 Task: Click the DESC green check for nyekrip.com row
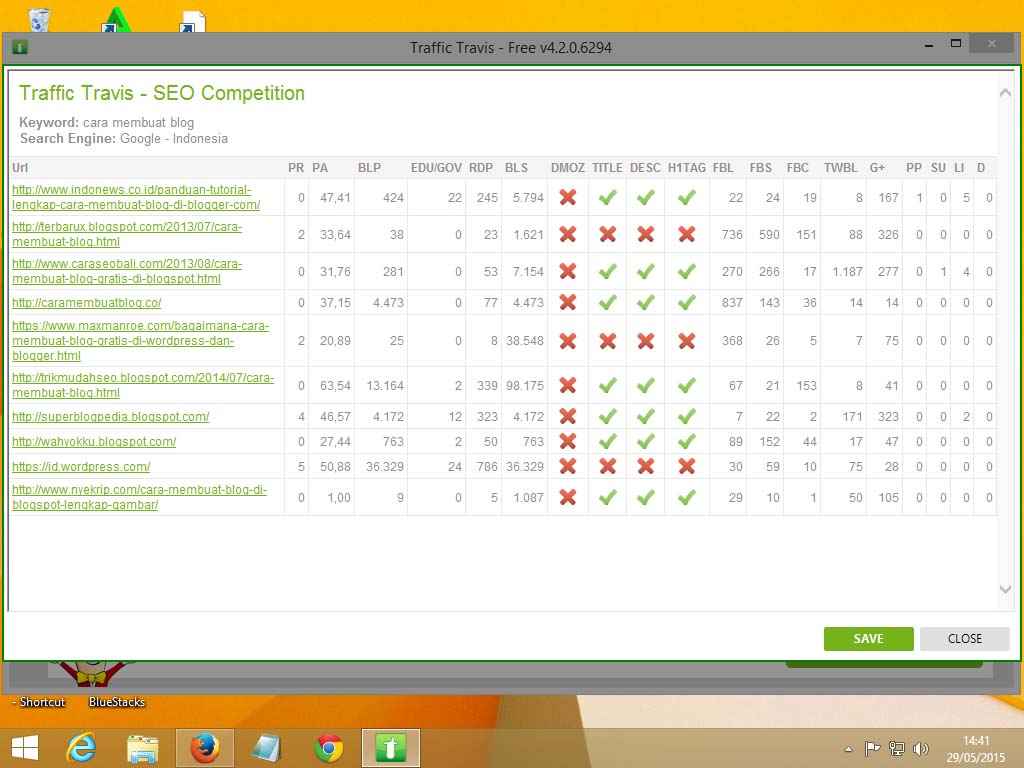(645, 497)
